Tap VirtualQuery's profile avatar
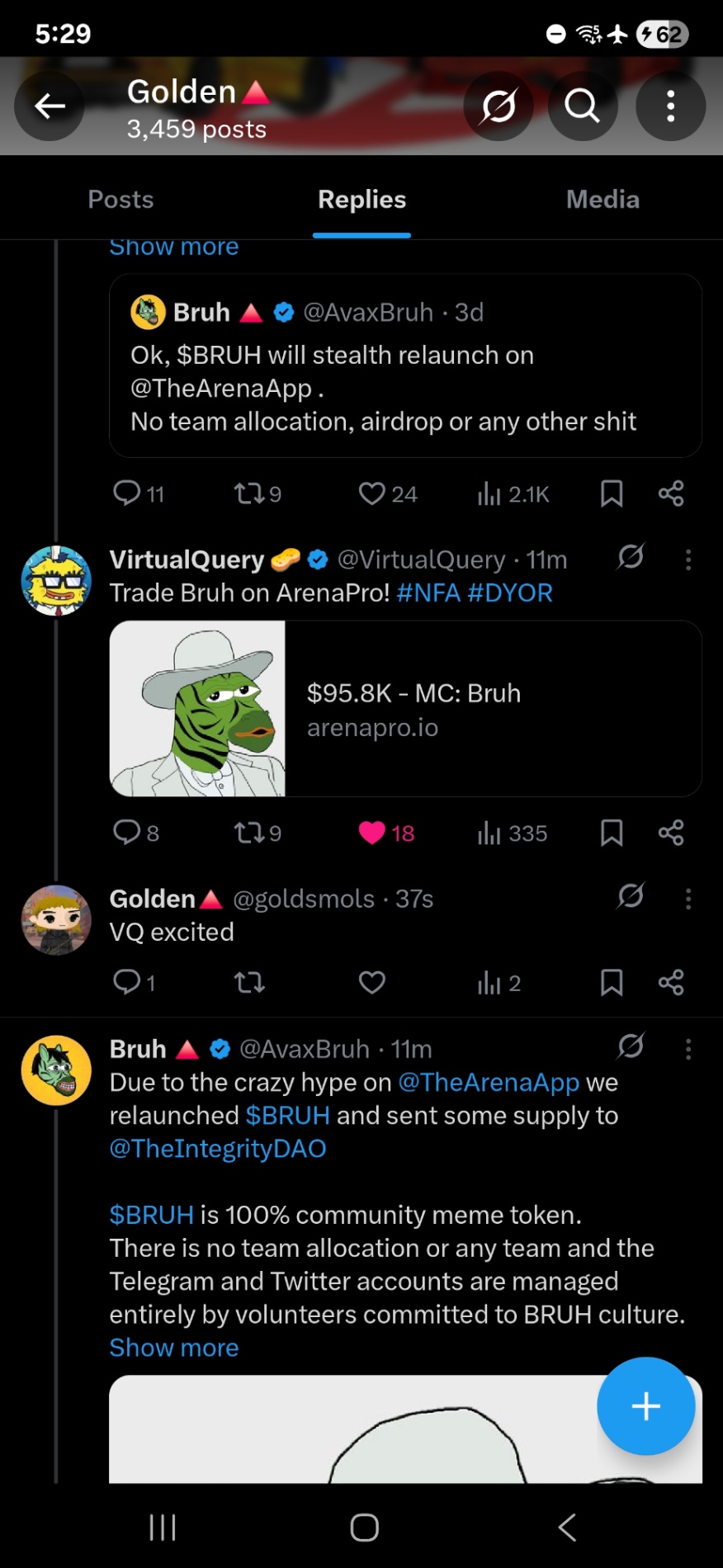 pos(56,581)
